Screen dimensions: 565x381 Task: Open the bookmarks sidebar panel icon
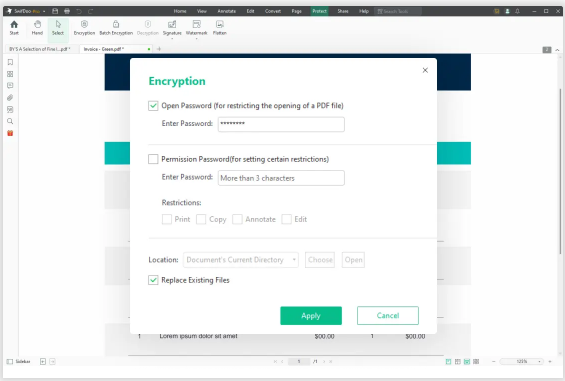pyautogui.click(x=10, y=62)
